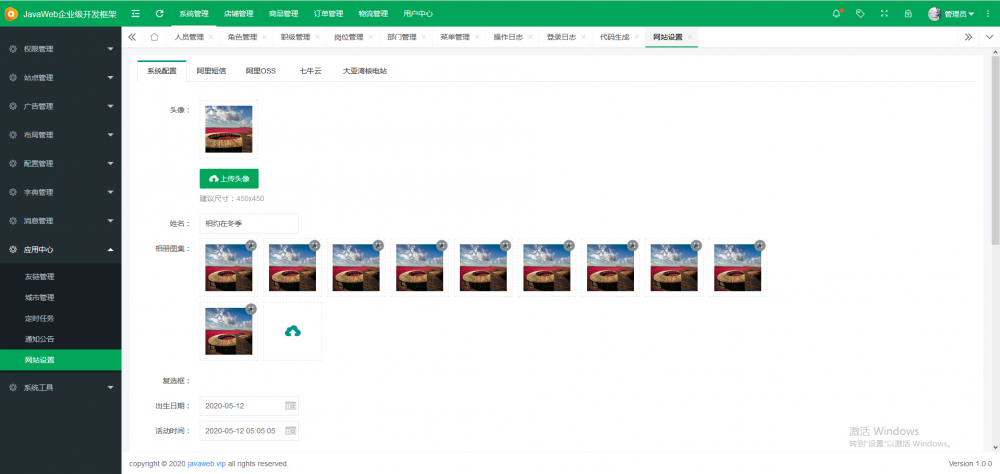
Task: Close the 人员管理 tab
Action: point(211,37)
